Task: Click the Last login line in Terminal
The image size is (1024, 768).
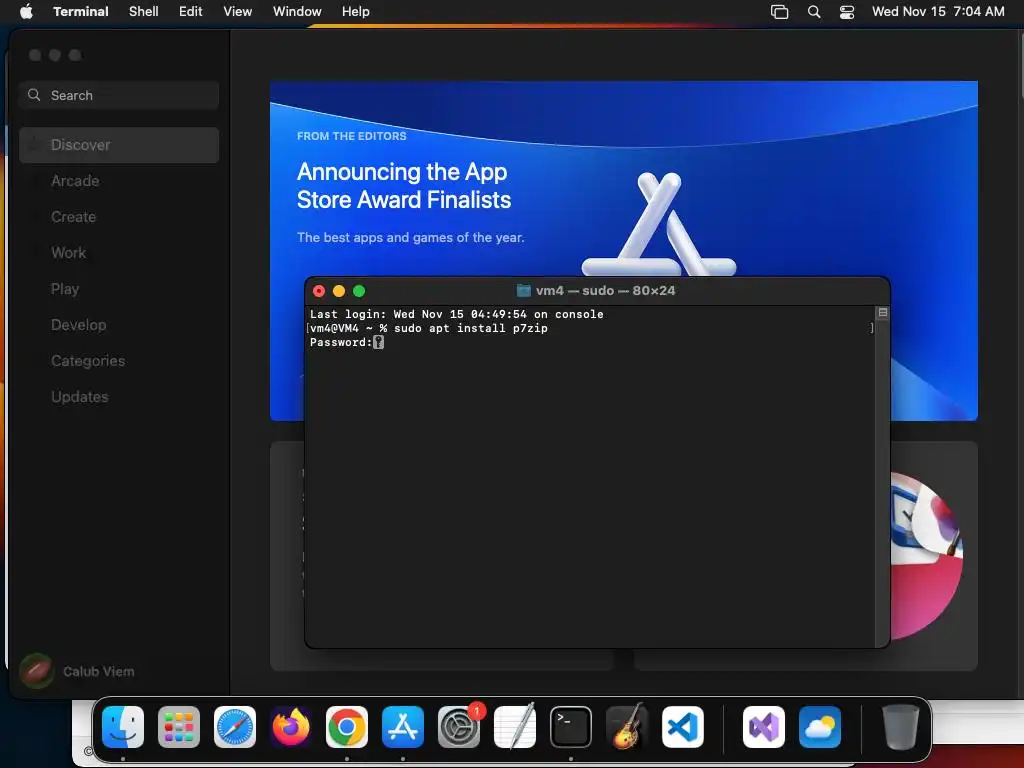Action: tap(456, 314)
